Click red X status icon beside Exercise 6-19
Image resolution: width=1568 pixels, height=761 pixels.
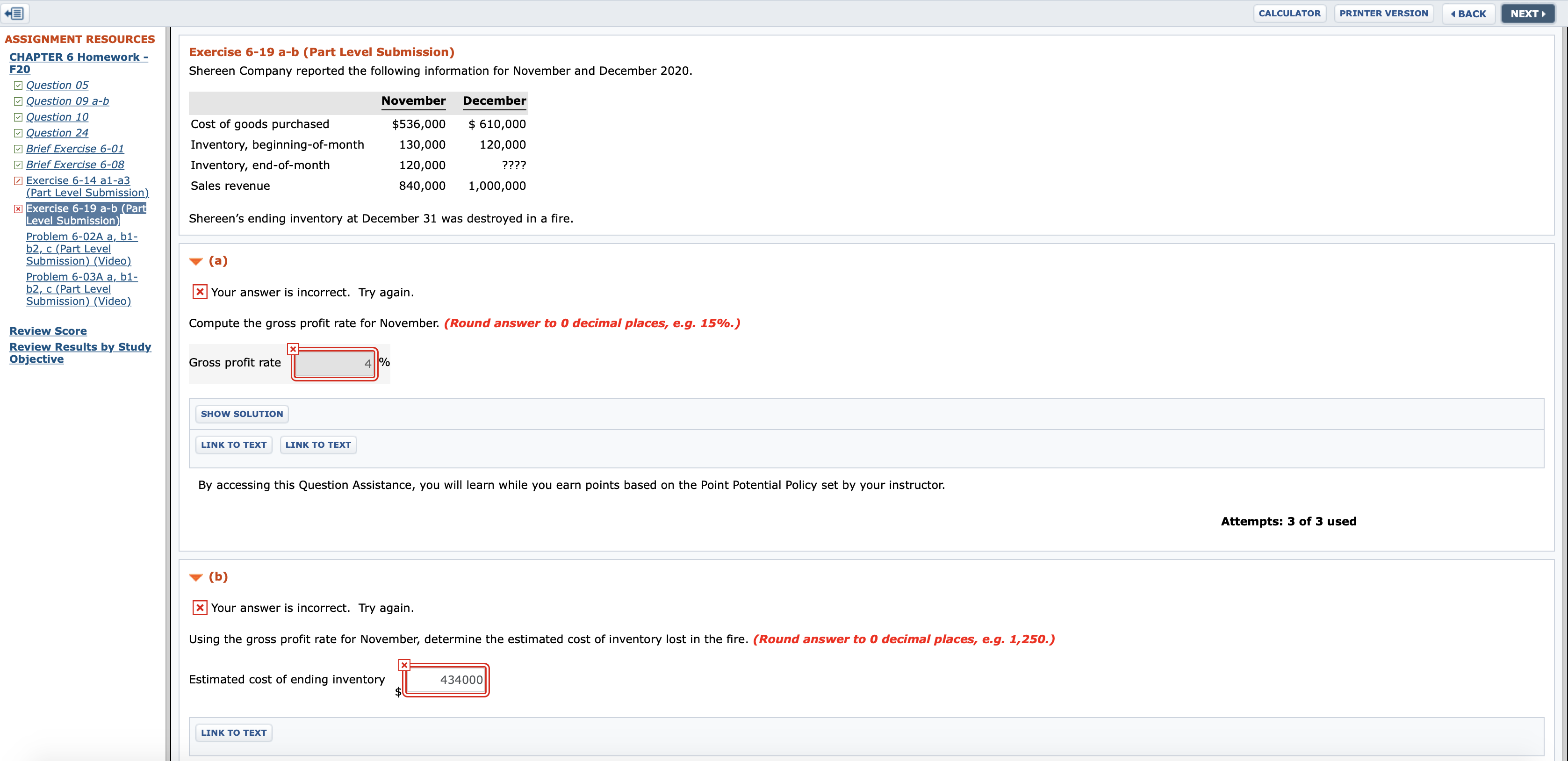click(18, 209)
